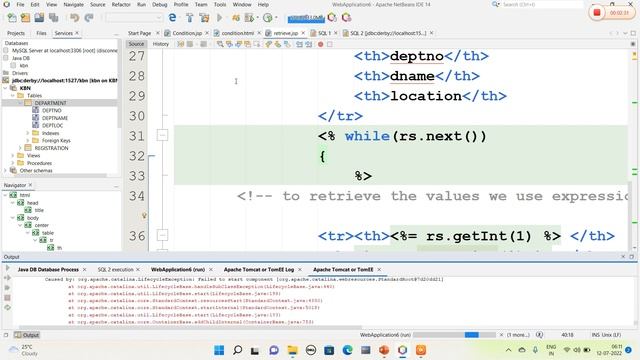
Task: Open the SQL 1 editor tab
Action: click(x=324, y=33)
